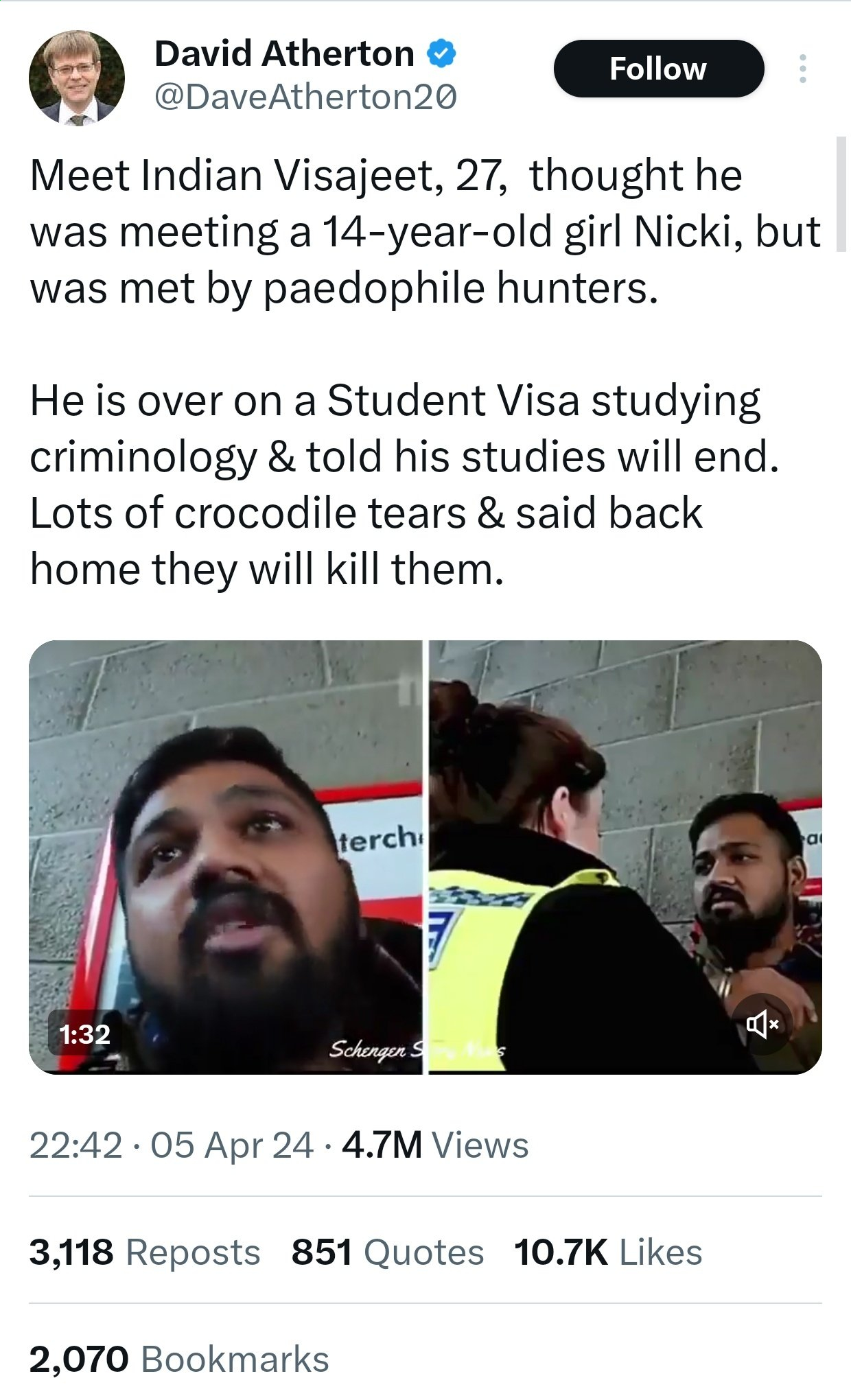851x1400 pixels.
Task: Click the 2,070 Bookmarks count
Action: [x=179, y=1359]
